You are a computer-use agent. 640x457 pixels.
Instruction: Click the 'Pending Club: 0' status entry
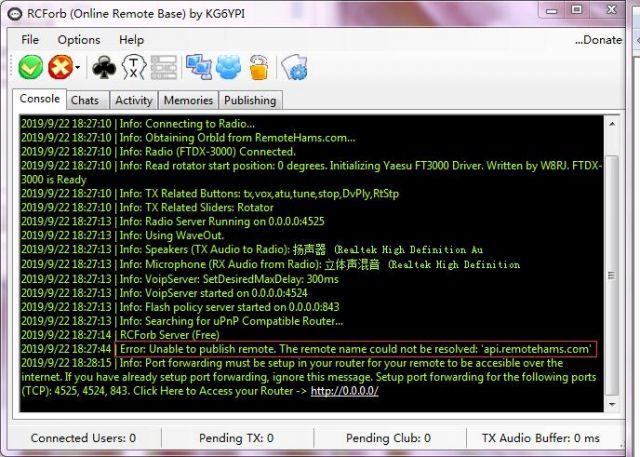pyautogui.click(x=388, y=438)
